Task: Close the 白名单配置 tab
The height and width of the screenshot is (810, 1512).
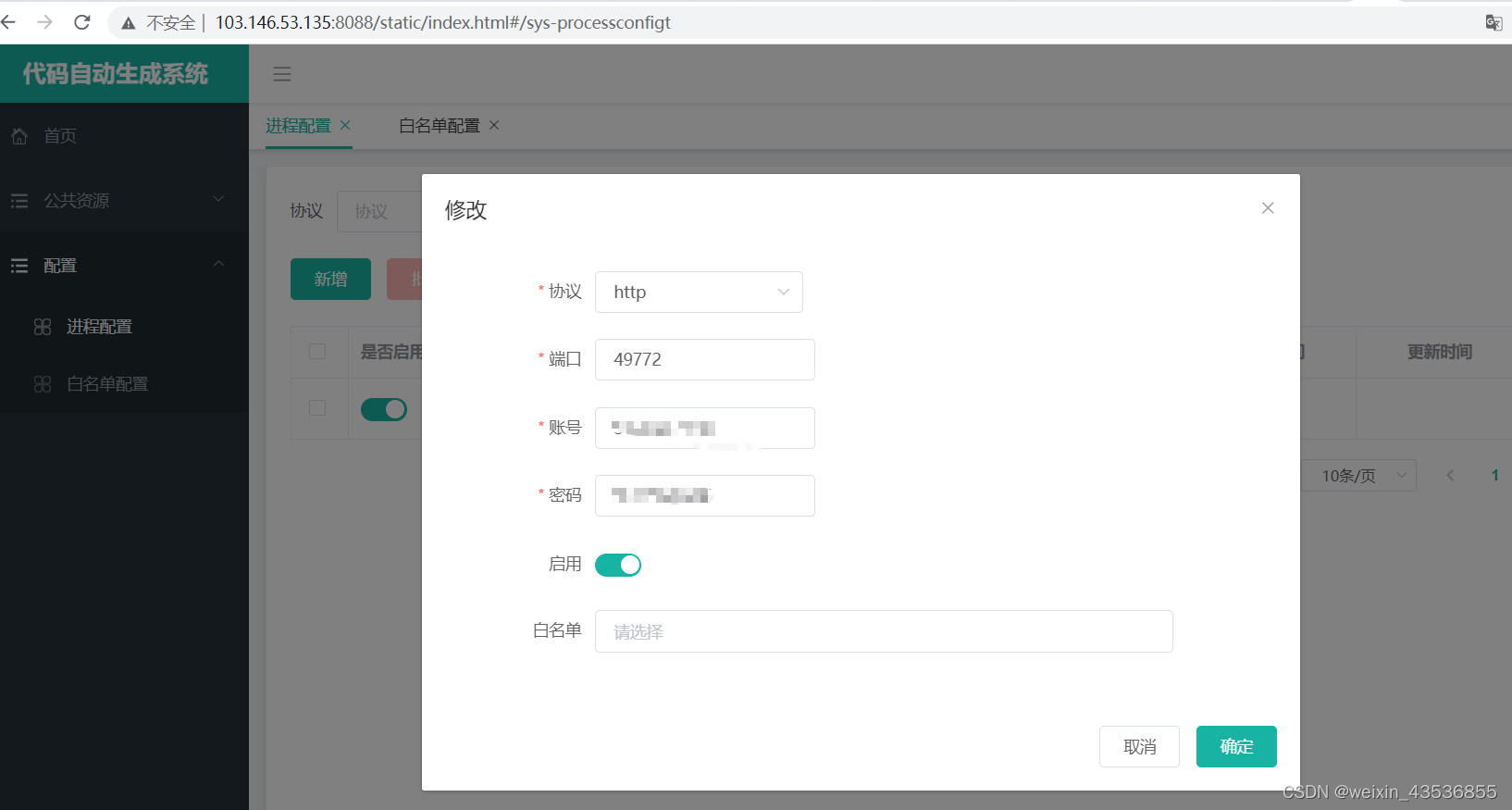Action: tap(494, 125)
